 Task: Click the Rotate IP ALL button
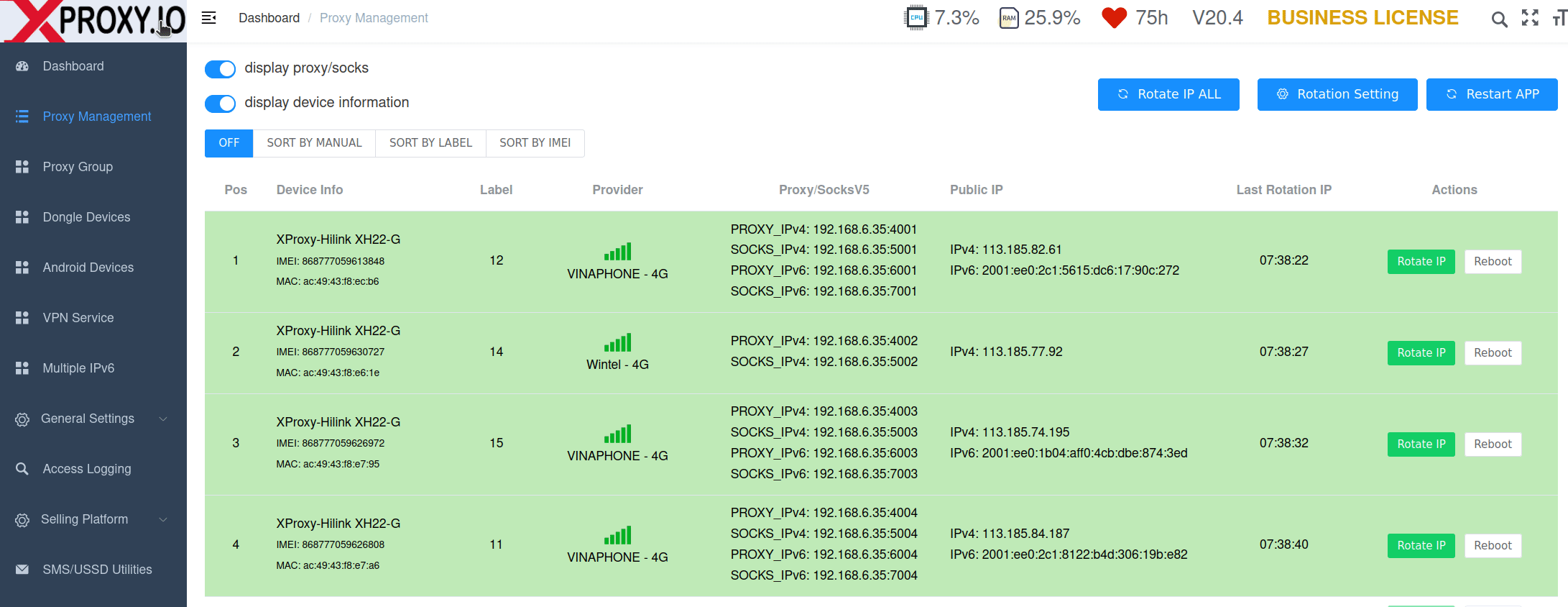(1168, 94)
